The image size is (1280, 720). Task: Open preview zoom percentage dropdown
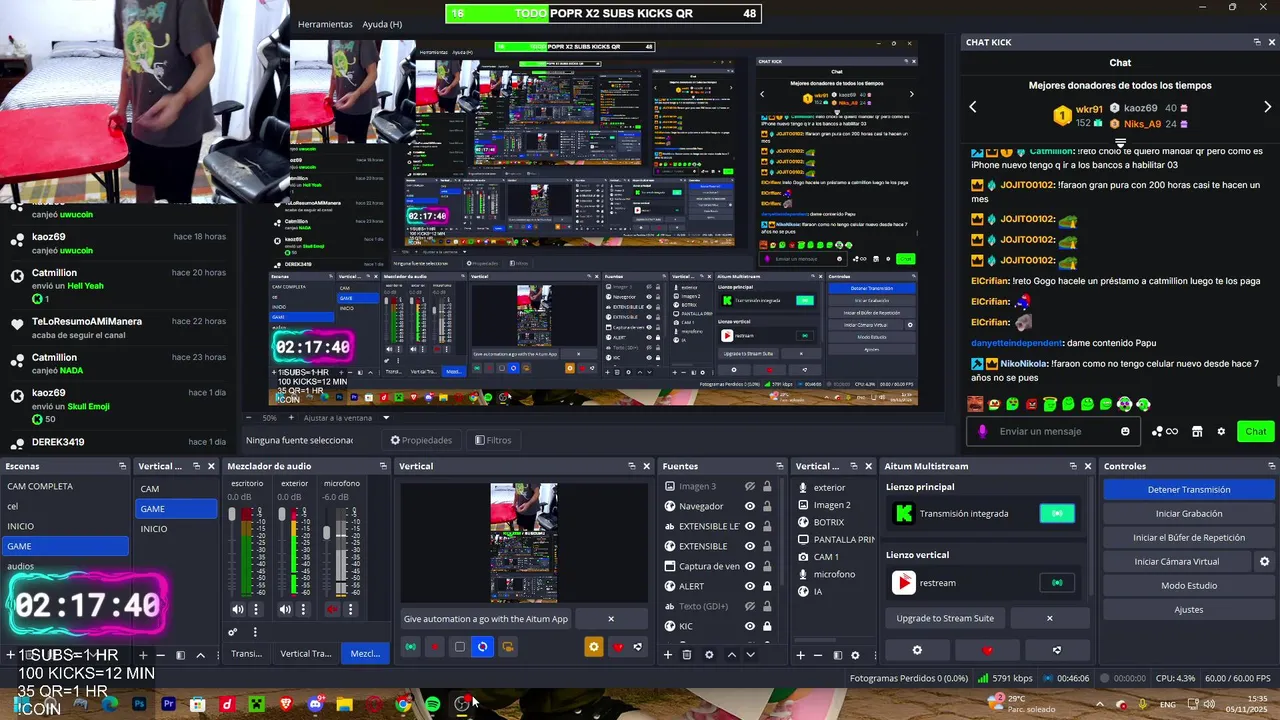coord(269,418)
